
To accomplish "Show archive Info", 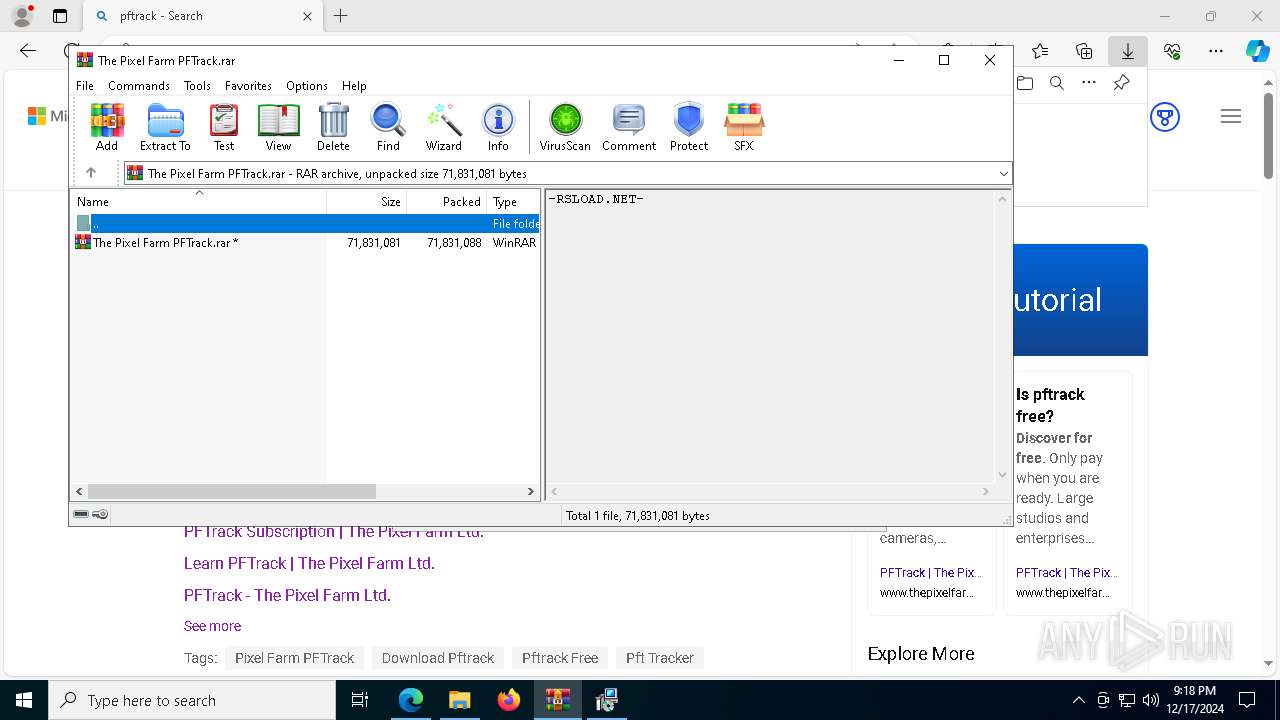I will (x=498, y=127).
